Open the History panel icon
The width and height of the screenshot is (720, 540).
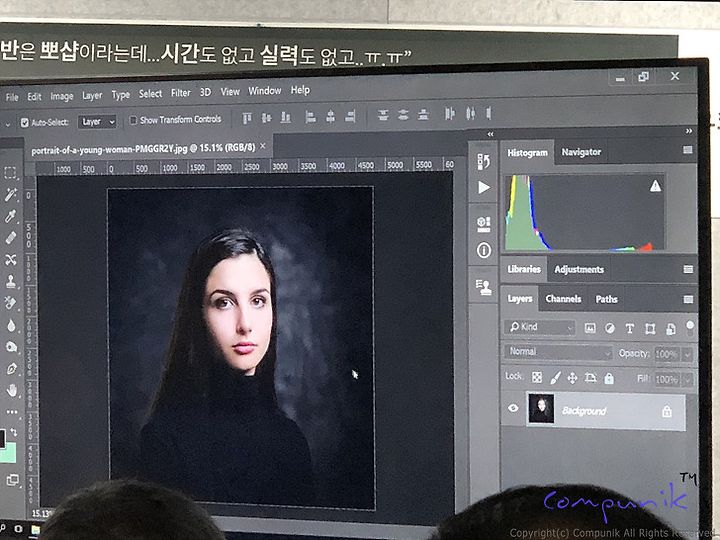pyautogui.click(x=484, y=161)
